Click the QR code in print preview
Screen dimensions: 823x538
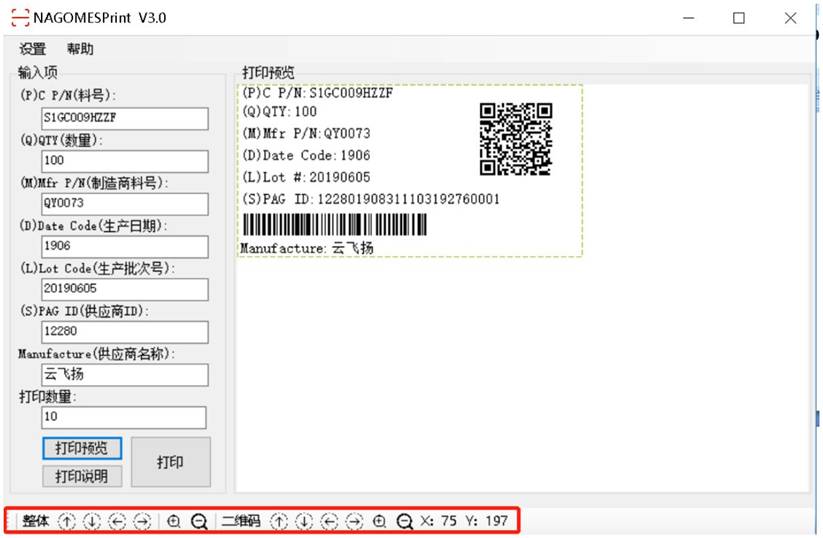515,139
